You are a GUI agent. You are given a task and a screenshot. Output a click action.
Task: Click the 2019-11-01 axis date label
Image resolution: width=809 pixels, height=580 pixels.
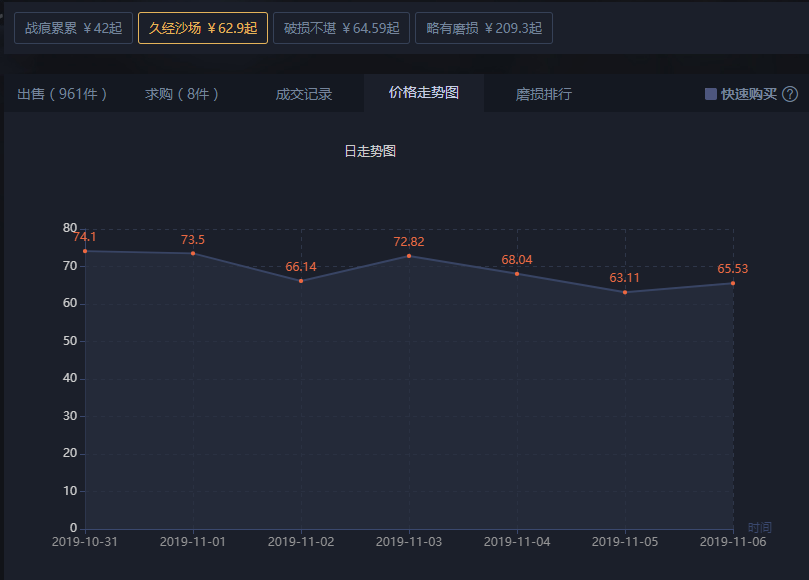point(193,542)
